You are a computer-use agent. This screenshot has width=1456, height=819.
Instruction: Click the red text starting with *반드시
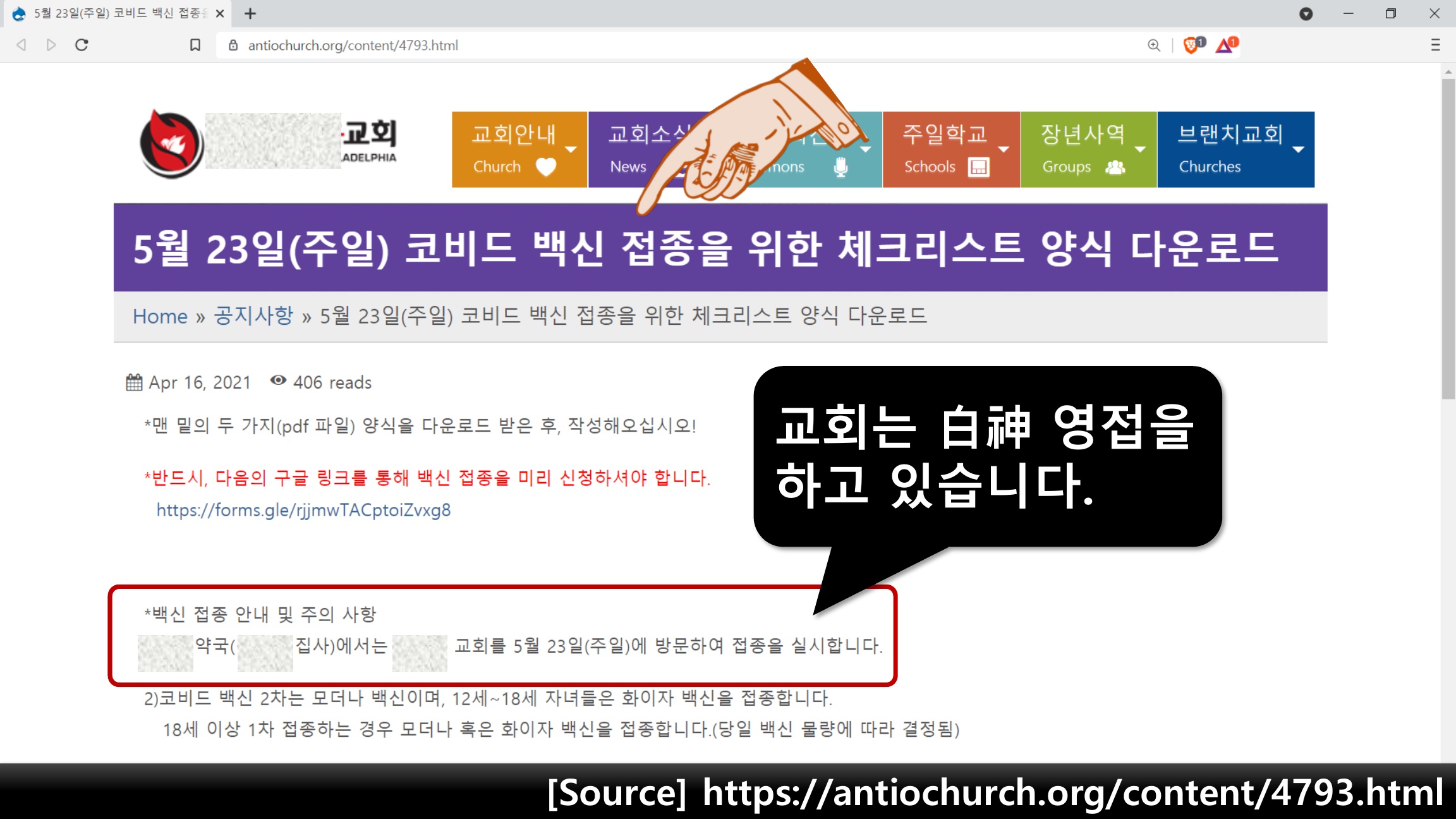click(427, 478)
